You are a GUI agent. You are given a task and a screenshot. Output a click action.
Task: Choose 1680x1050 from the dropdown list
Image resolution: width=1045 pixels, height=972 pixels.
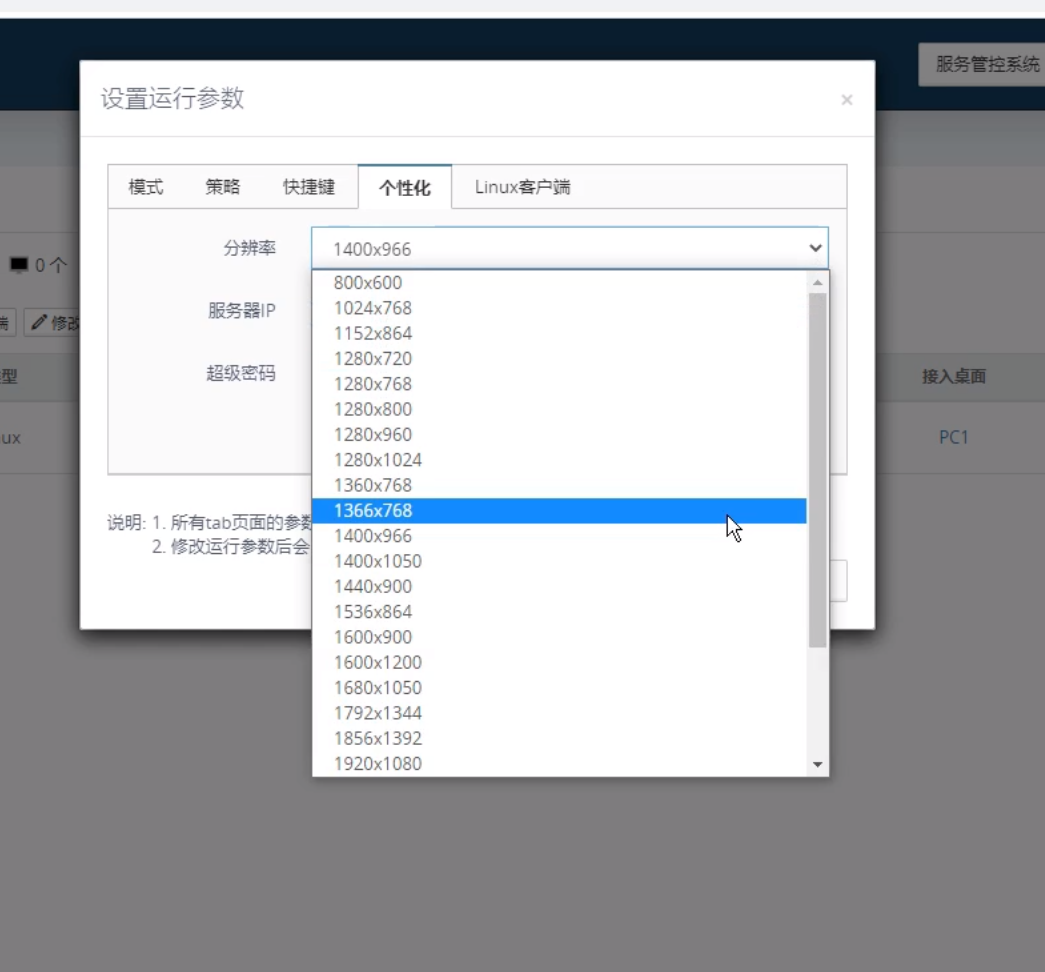[377, 688]
